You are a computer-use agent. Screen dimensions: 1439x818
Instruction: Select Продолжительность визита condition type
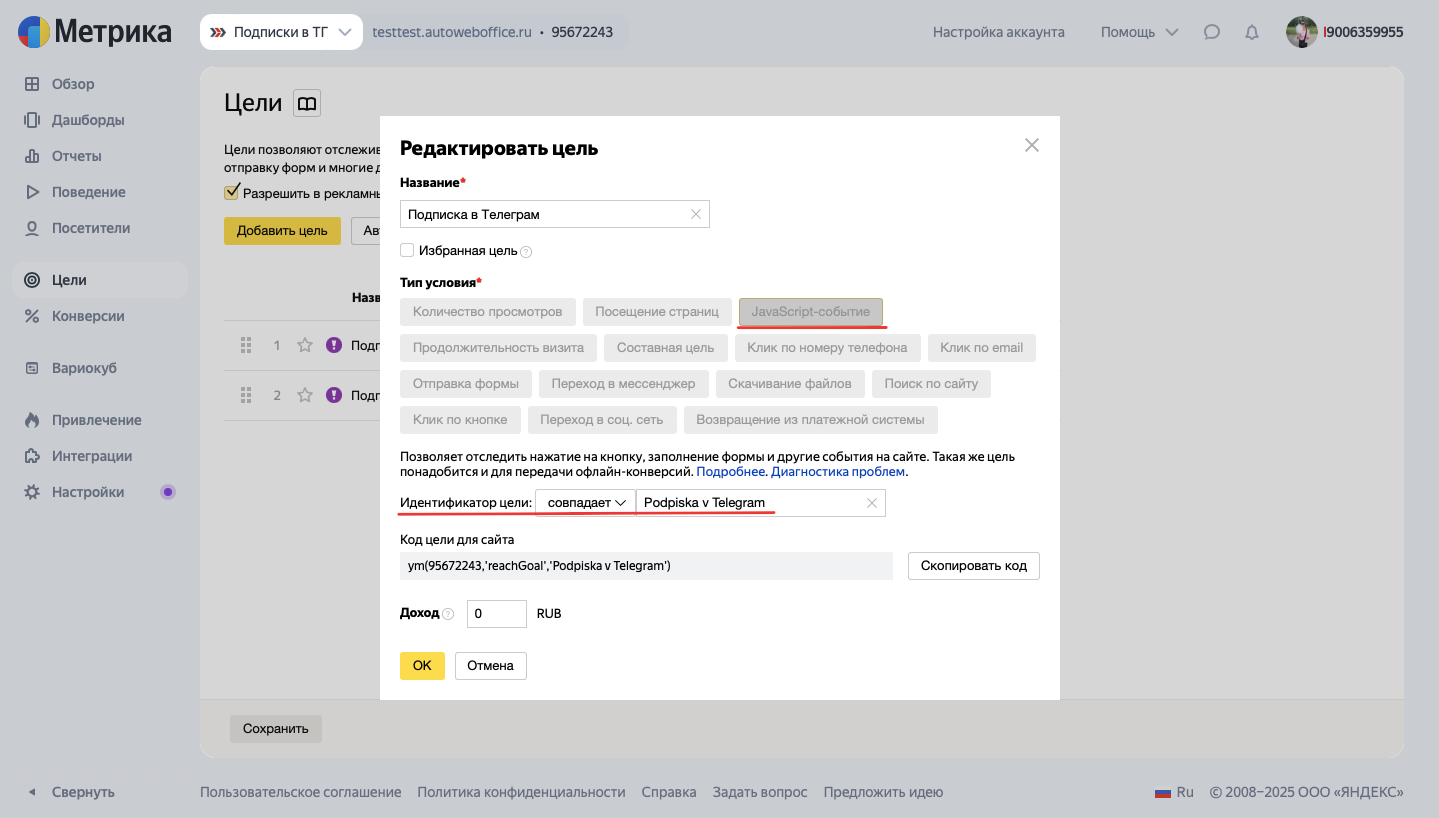point(498,348)
